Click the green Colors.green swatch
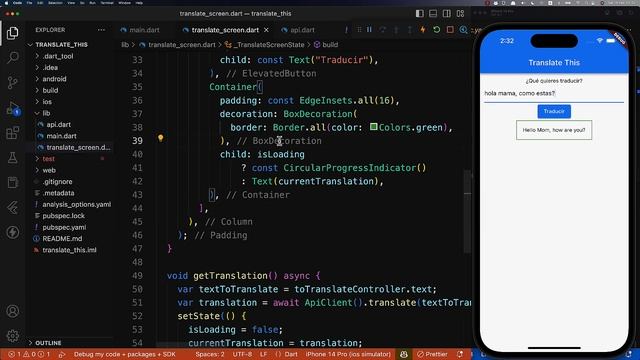640x360 pixels. (373, 127)
